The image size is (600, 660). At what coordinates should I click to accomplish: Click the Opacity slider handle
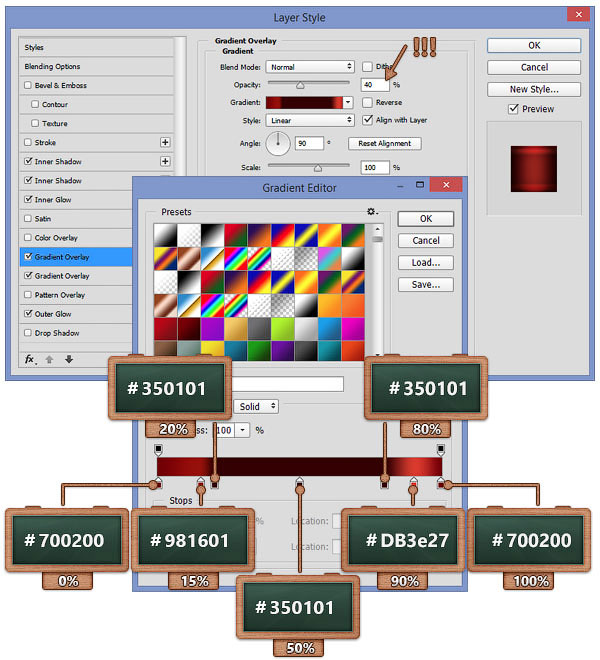(300, 85)
